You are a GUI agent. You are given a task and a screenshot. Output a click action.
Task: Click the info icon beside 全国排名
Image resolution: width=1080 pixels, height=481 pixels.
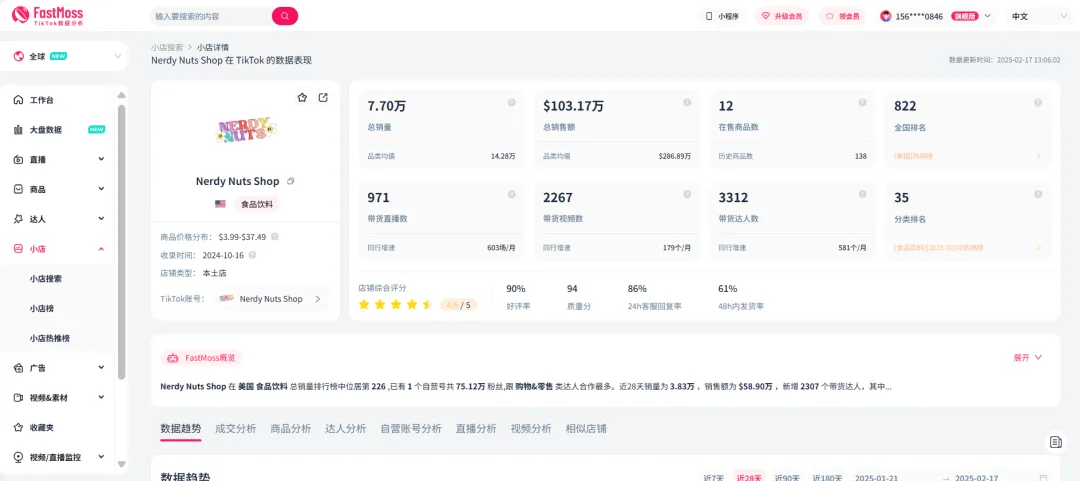coord(1038,103)
